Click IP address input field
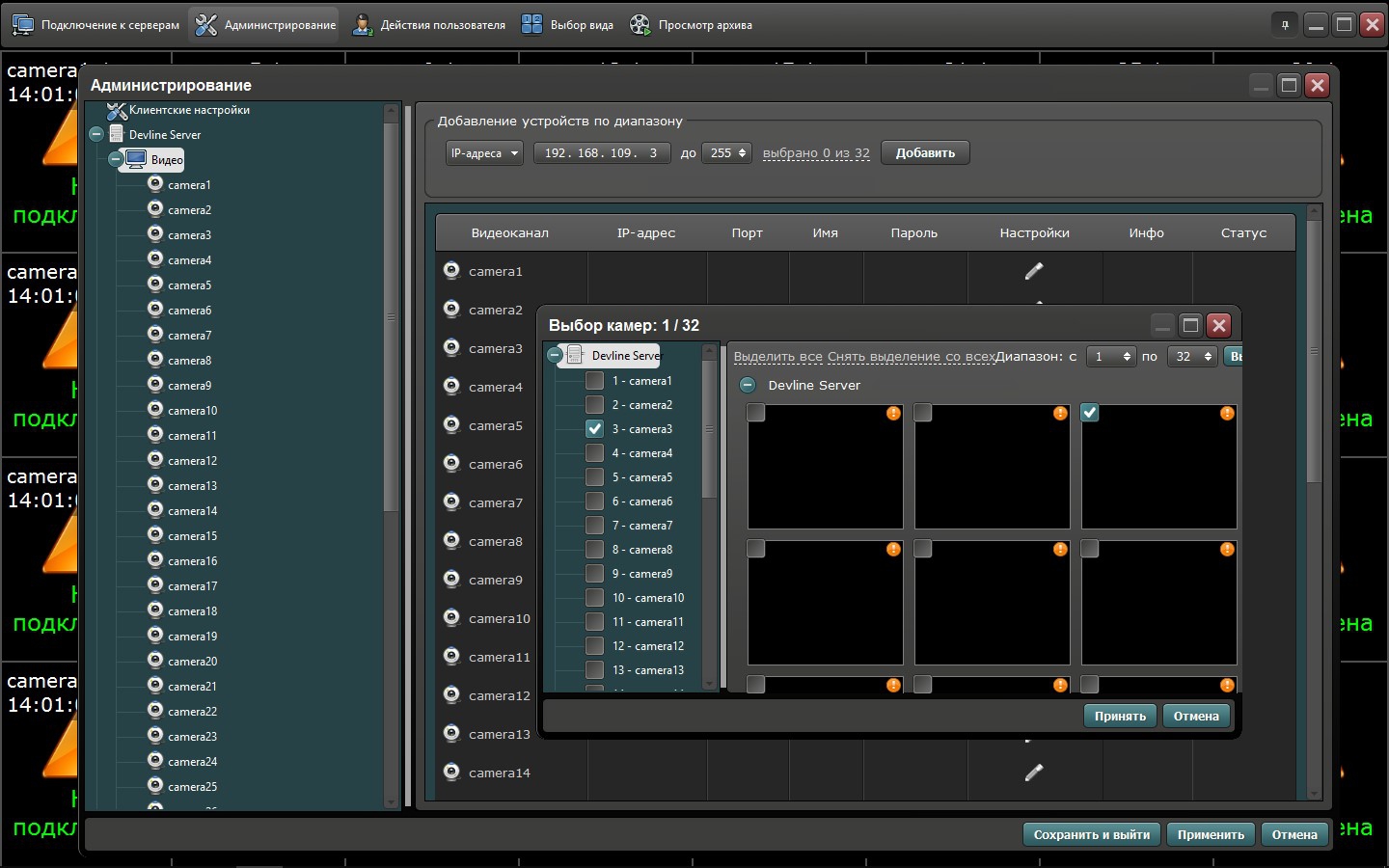1389x868 pixels. tap(602, 153)
